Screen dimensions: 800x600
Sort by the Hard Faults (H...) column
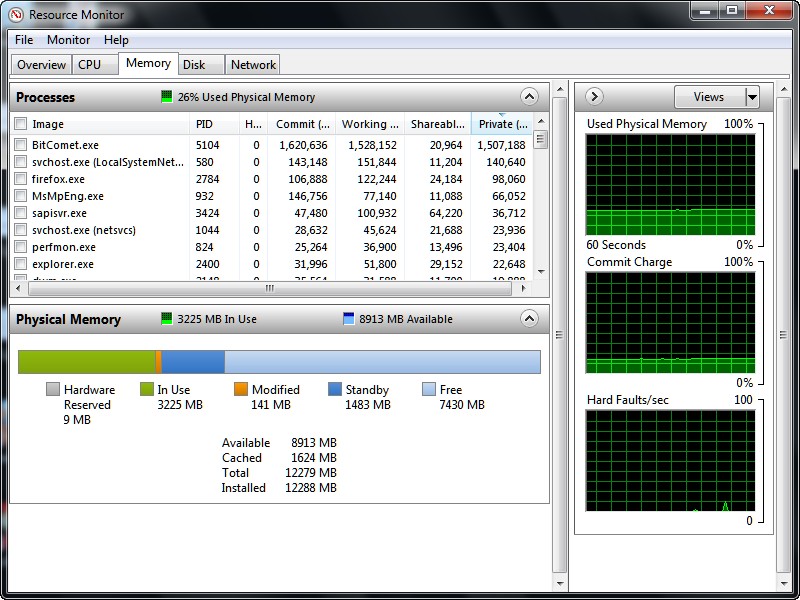[254, 124]
